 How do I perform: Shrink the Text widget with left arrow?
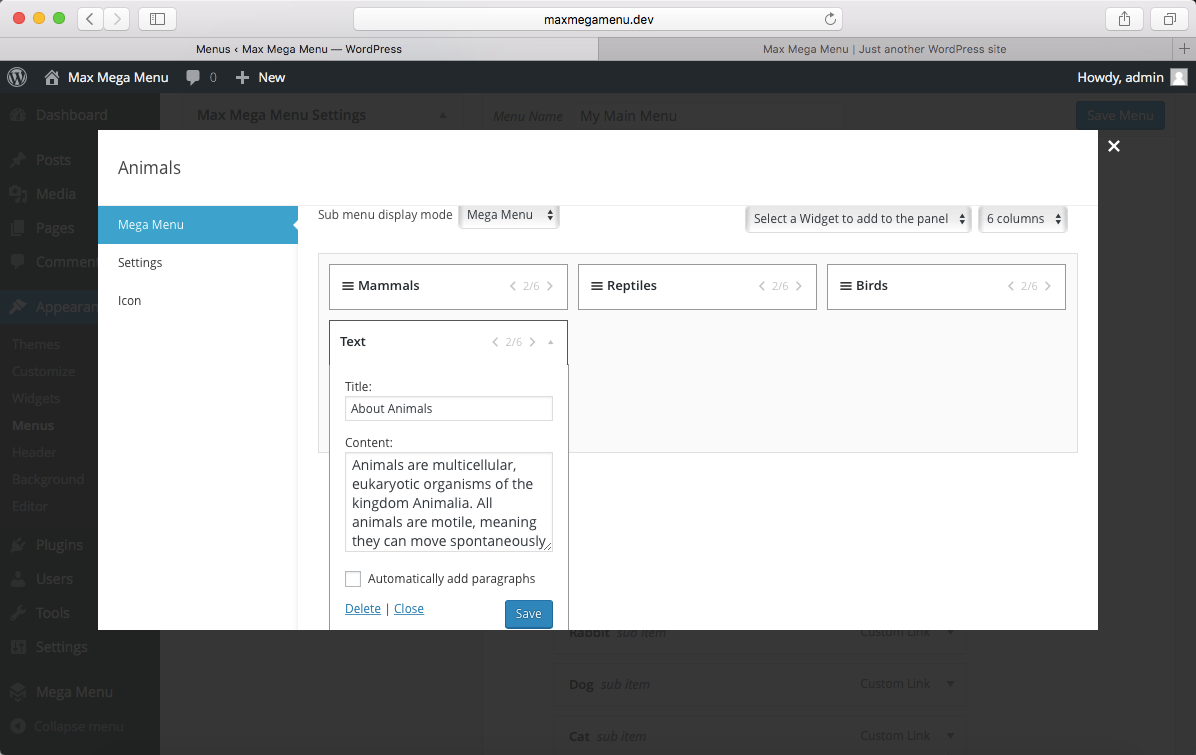[495, 342]
